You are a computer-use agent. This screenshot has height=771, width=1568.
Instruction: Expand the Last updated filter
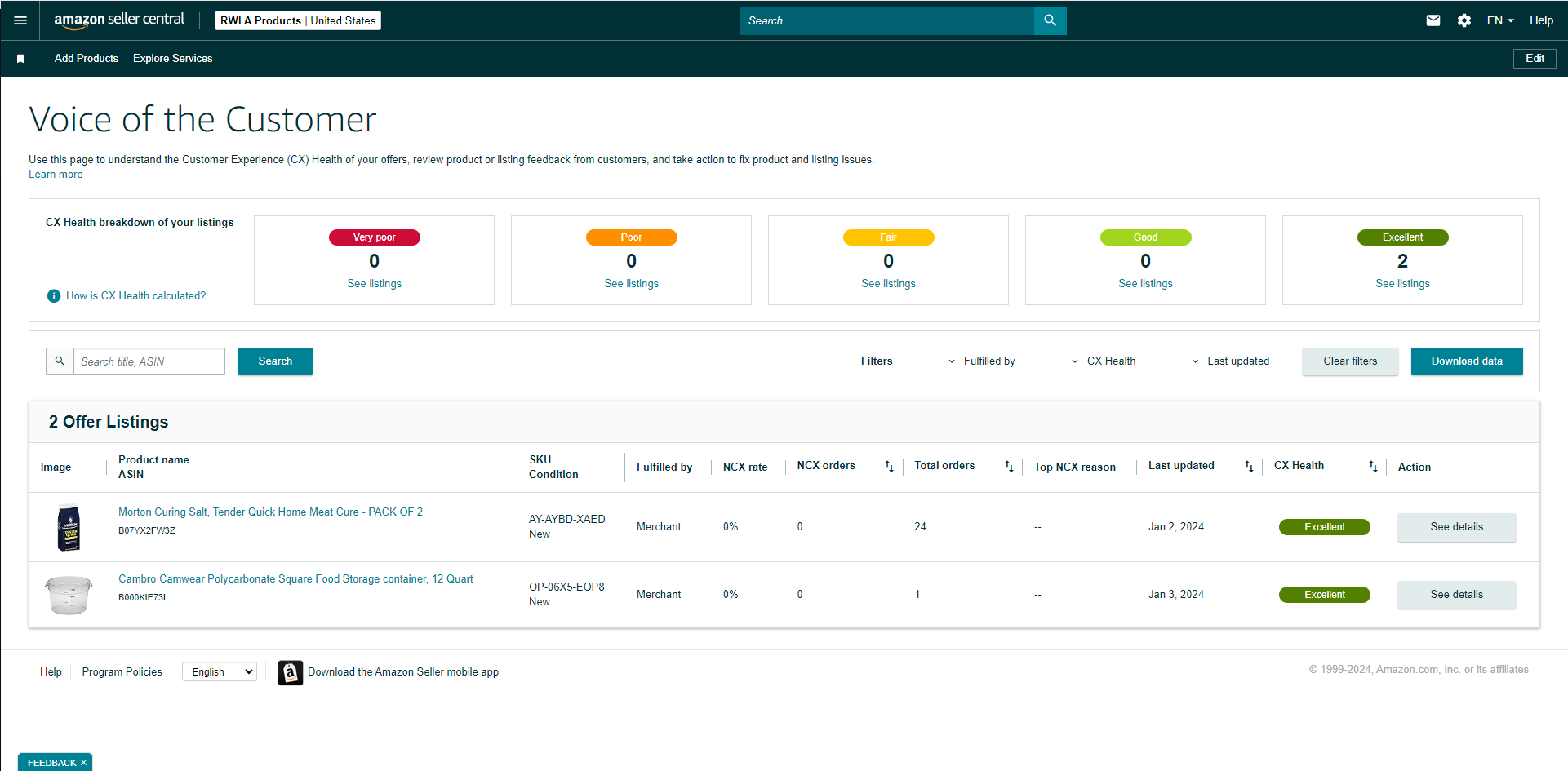pos(1231,361)
